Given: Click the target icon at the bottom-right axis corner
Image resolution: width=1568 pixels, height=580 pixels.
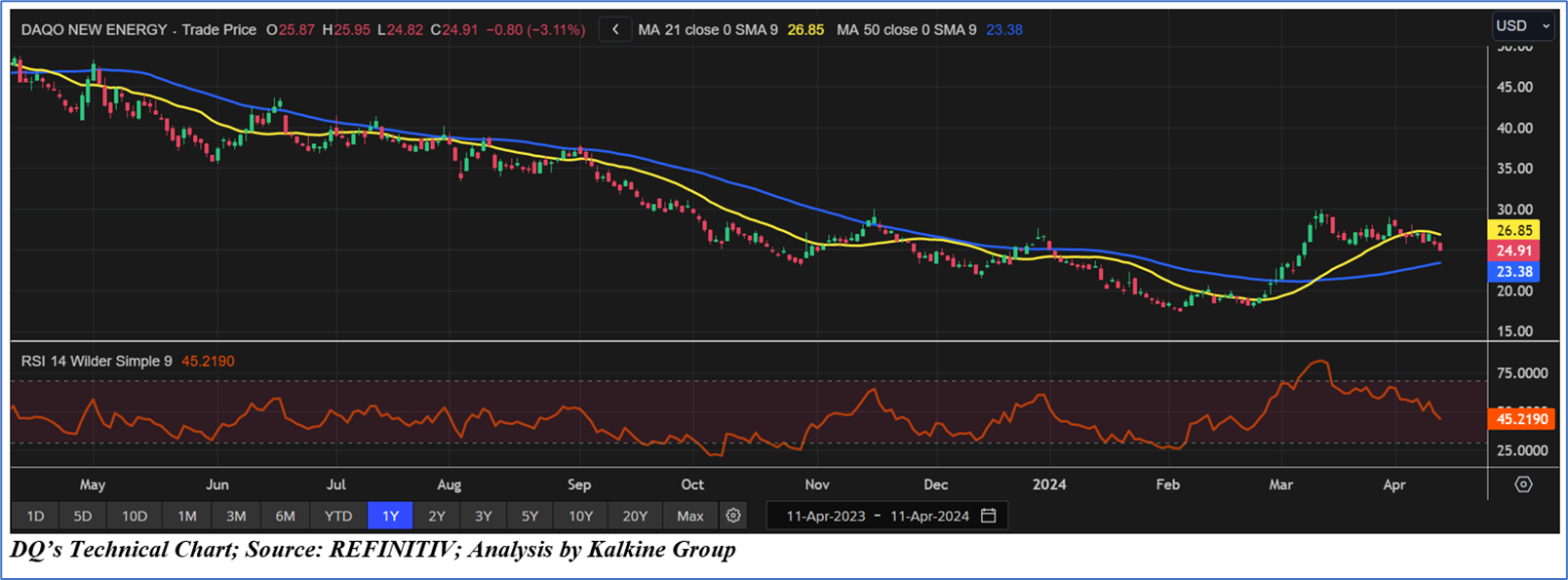Looking at the screenshot, I should click(1523, 484).
